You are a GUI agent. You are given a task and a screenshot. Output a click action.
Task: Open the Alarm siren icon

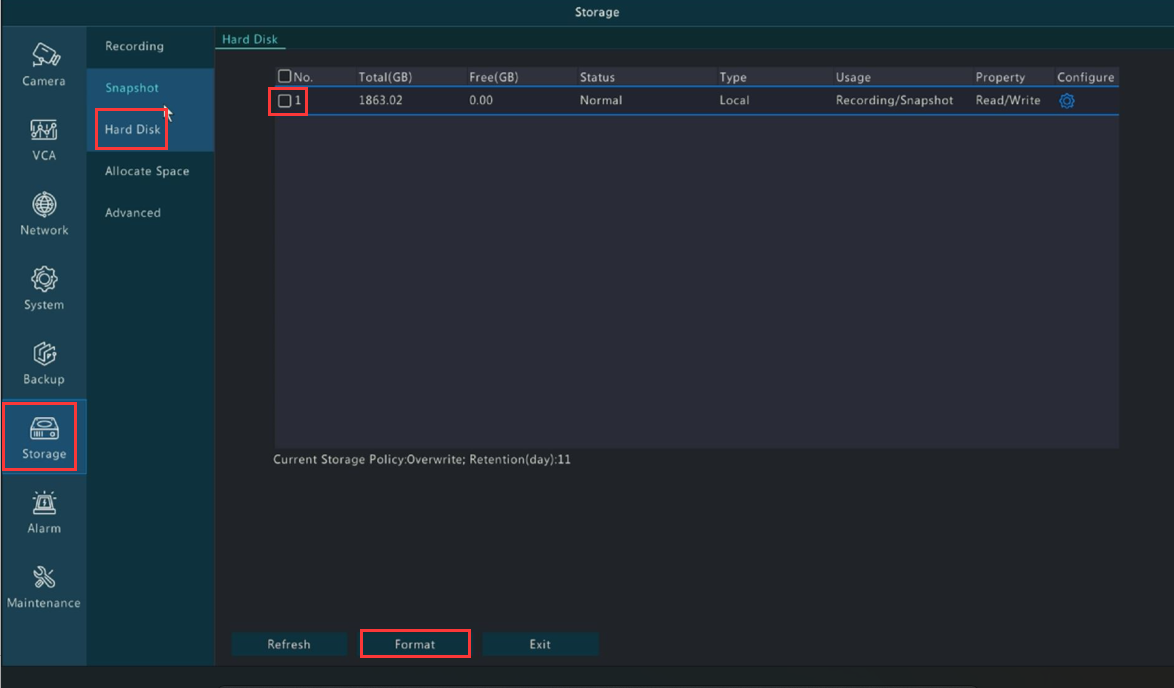(44, 503)
